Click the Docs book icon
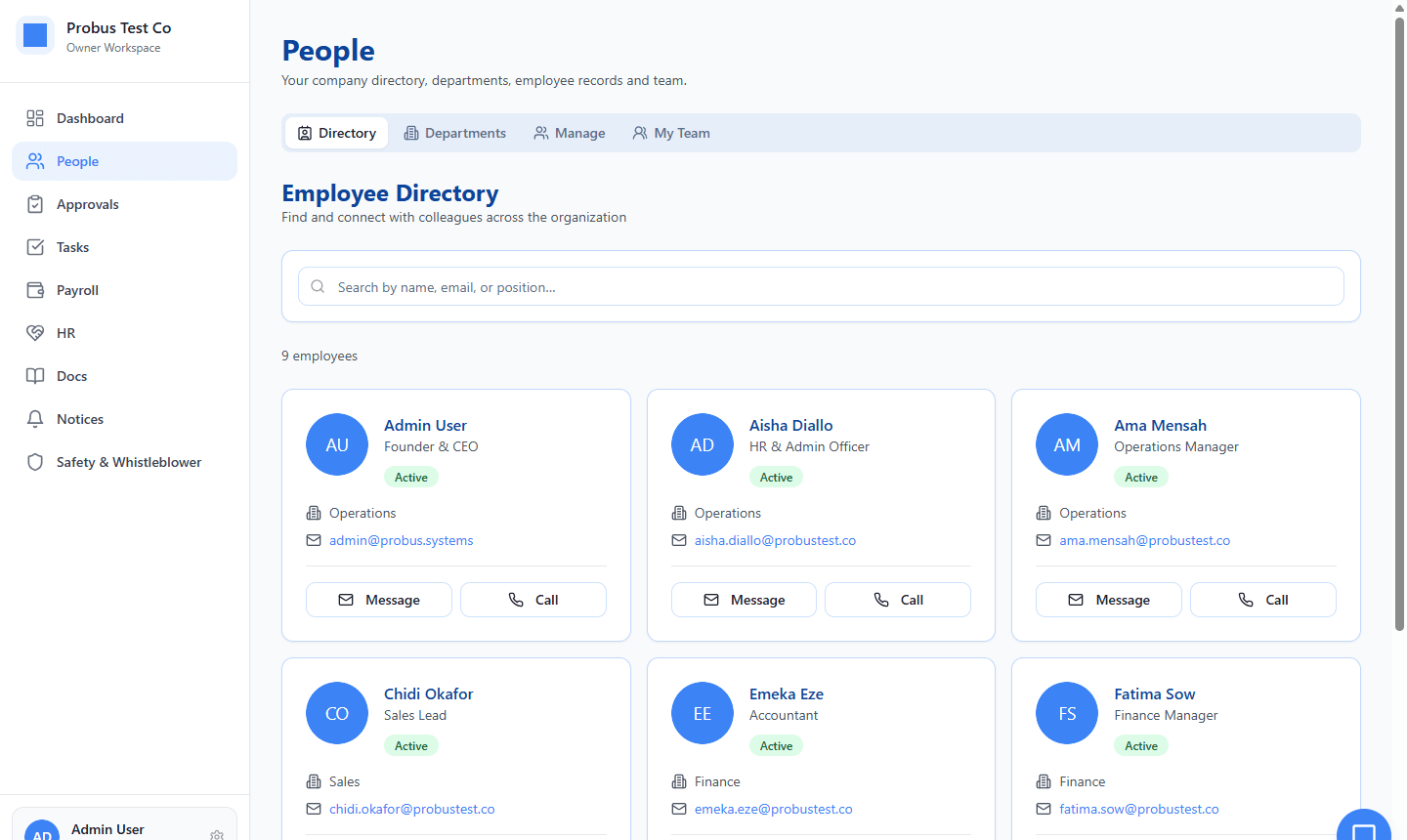Viewport: 1407px width, 840px height. click(x=35, y=376)
